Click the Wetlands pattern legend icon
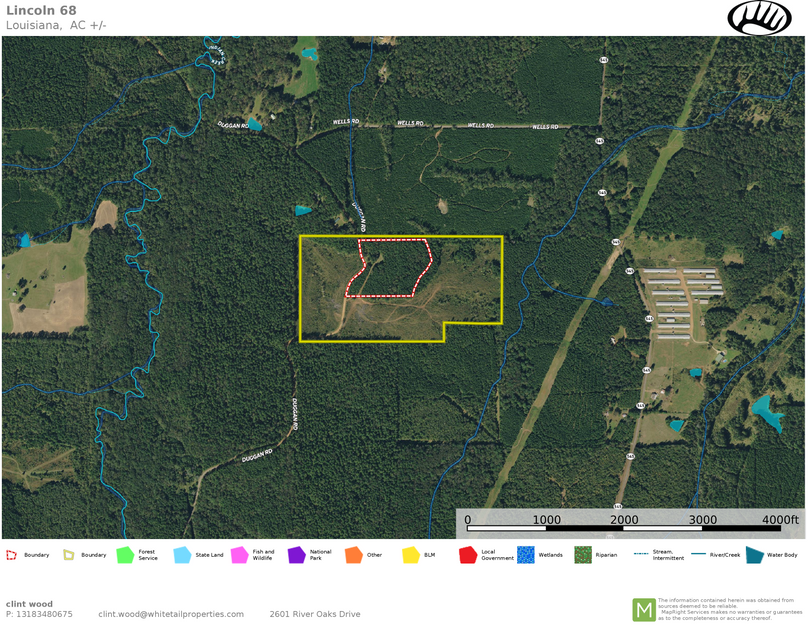The height and width of the screenshot is (625, 808). click(x=525, y=554)
